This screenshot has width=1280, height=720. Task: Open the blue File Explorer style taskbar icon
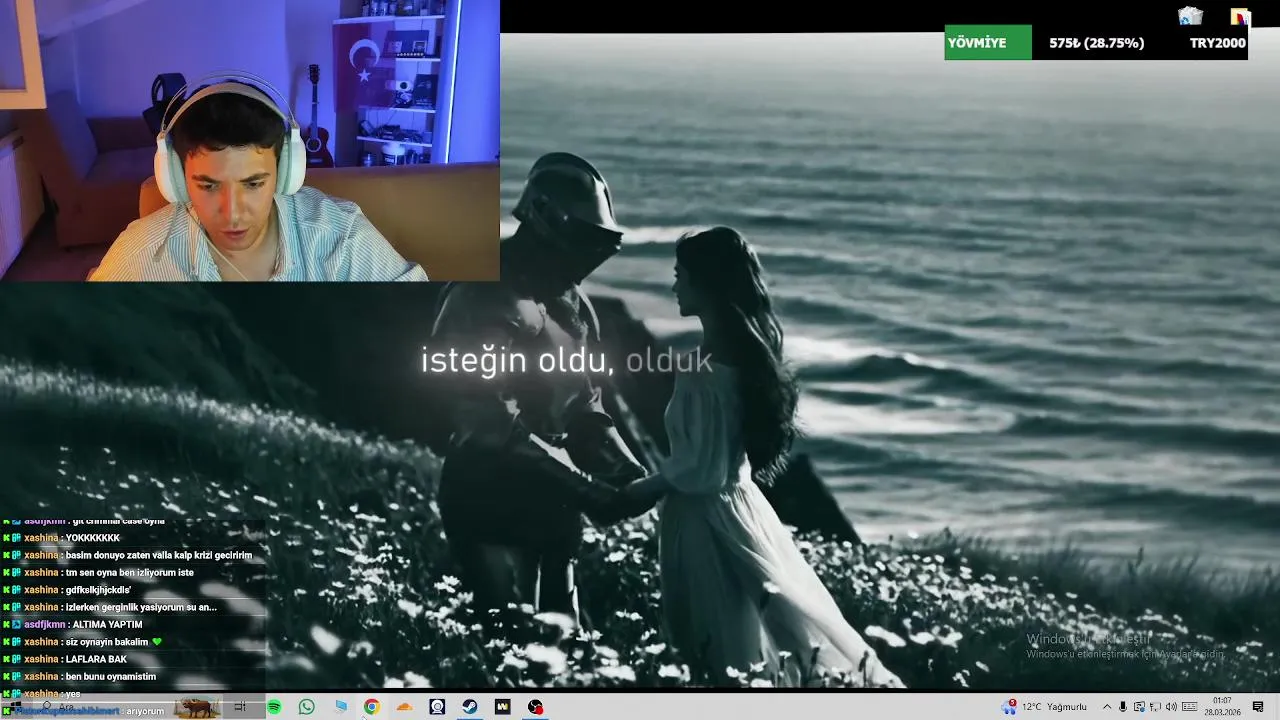(341, 707)
